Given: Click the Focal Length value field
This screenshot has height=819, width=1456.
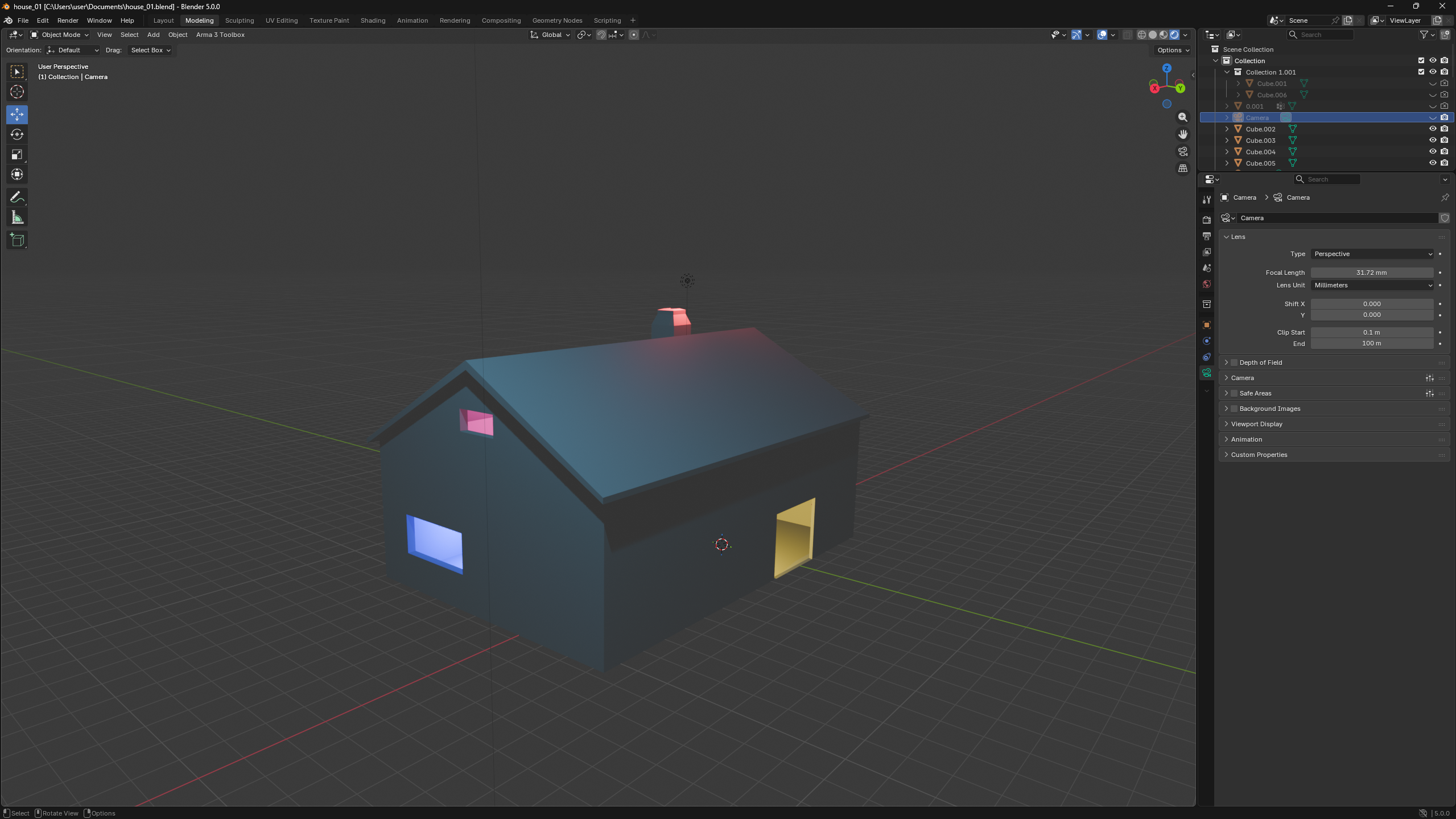Looking at the screenshot, I should click(1371, 273).
